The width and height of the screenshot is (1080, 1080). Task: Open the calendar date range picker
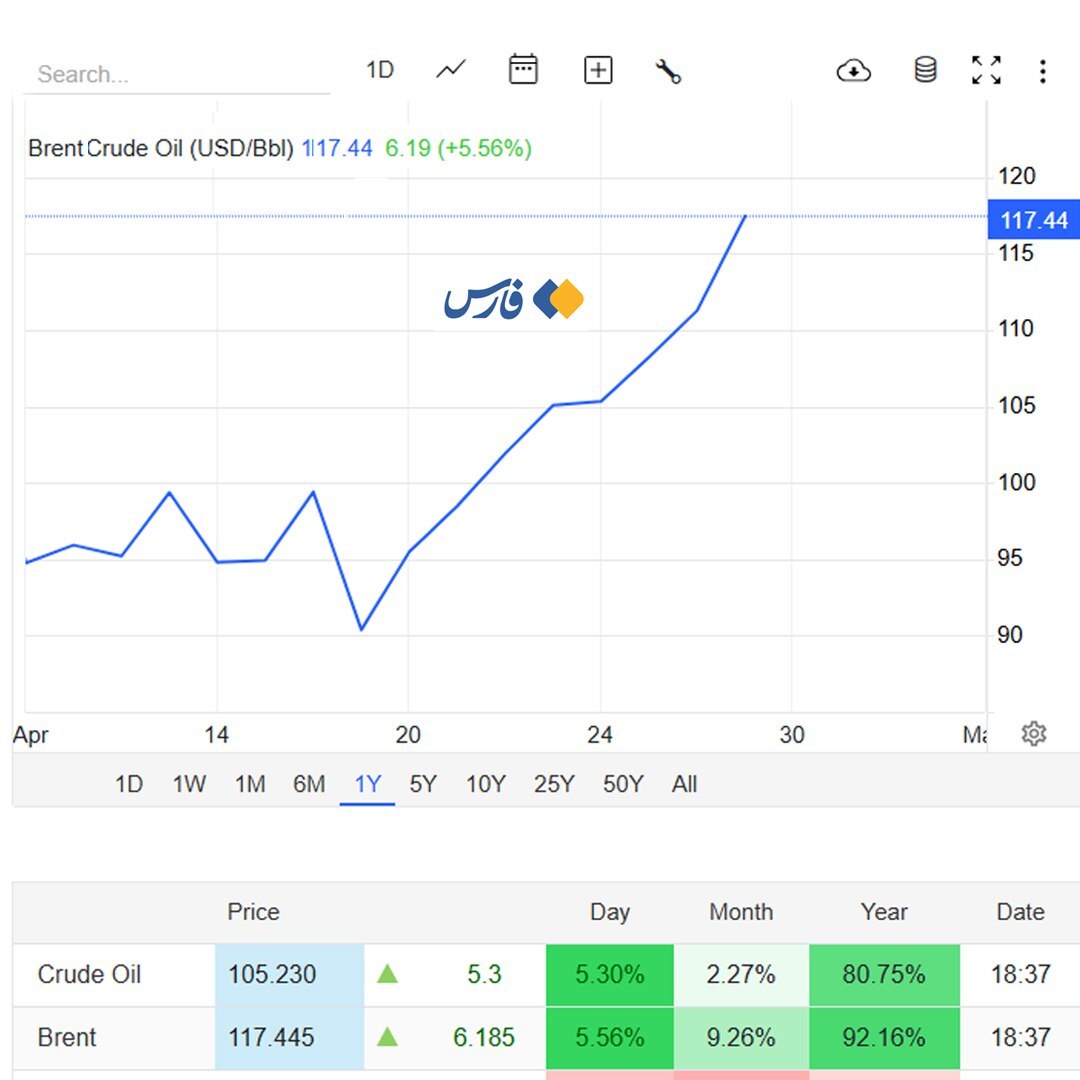[x=523, y=70]
